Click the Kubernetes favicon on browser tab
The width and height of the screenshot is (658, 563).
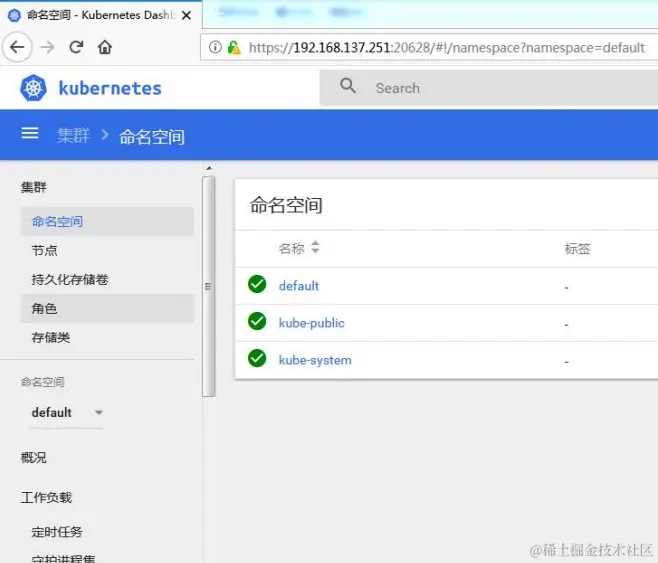(14, 16)
